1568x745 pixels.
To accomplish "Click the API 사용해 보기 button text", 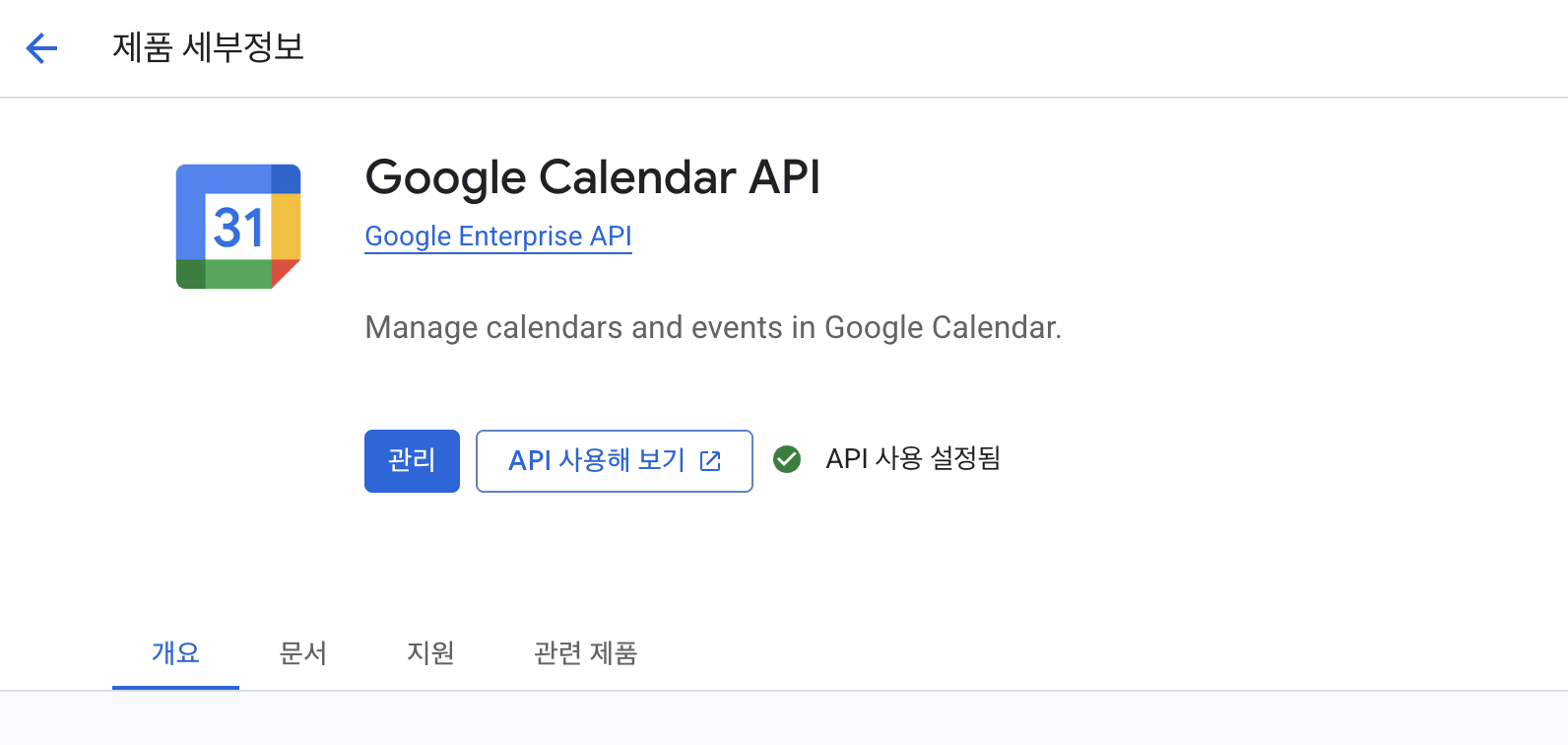I will click(596, 460).
